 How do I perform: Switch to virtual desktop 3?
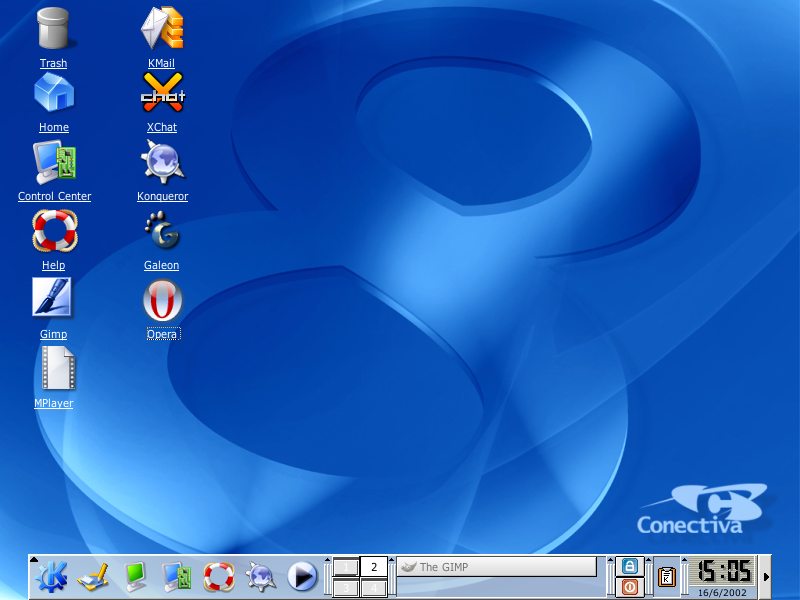(345, 588)
